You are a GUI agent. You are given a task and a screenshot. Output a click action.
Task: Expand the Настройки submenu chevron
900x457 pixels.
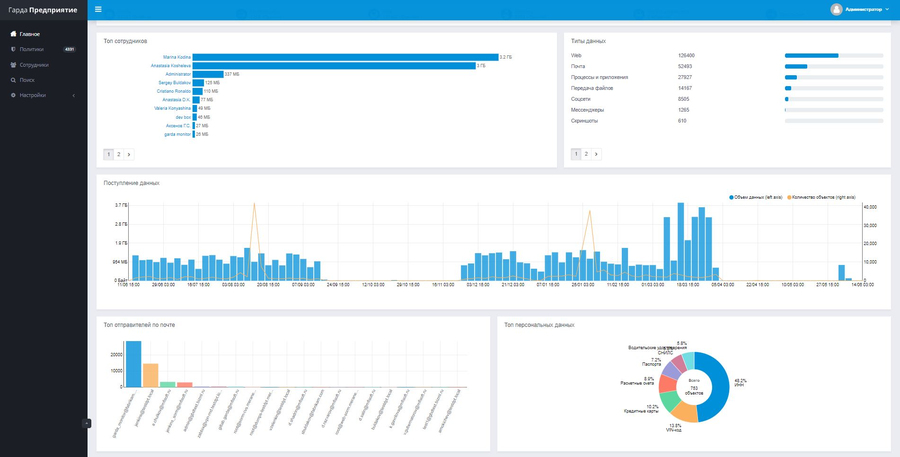pos(74,95)
